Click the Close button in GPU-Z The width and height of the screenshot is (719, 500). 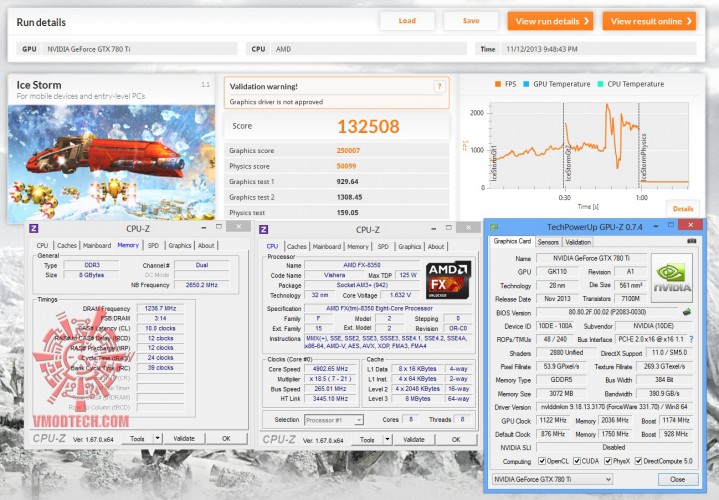click(678, 479)
